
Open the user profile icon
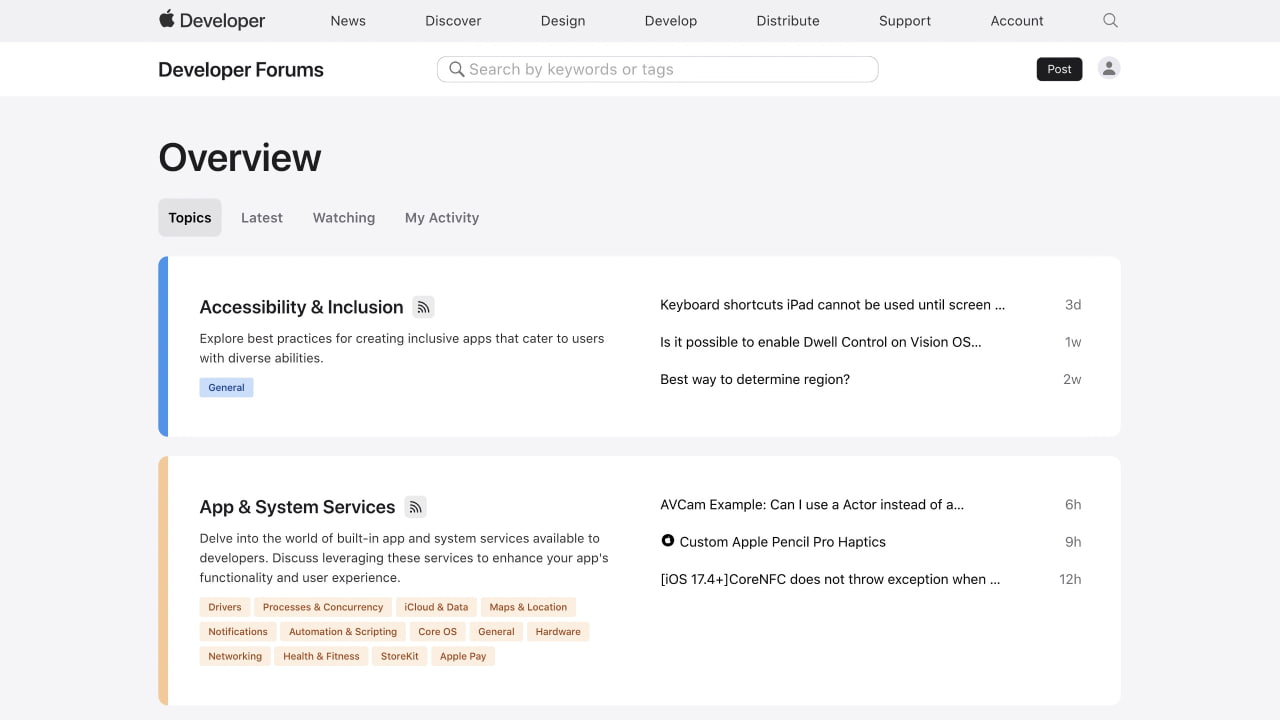[1108, 68]
